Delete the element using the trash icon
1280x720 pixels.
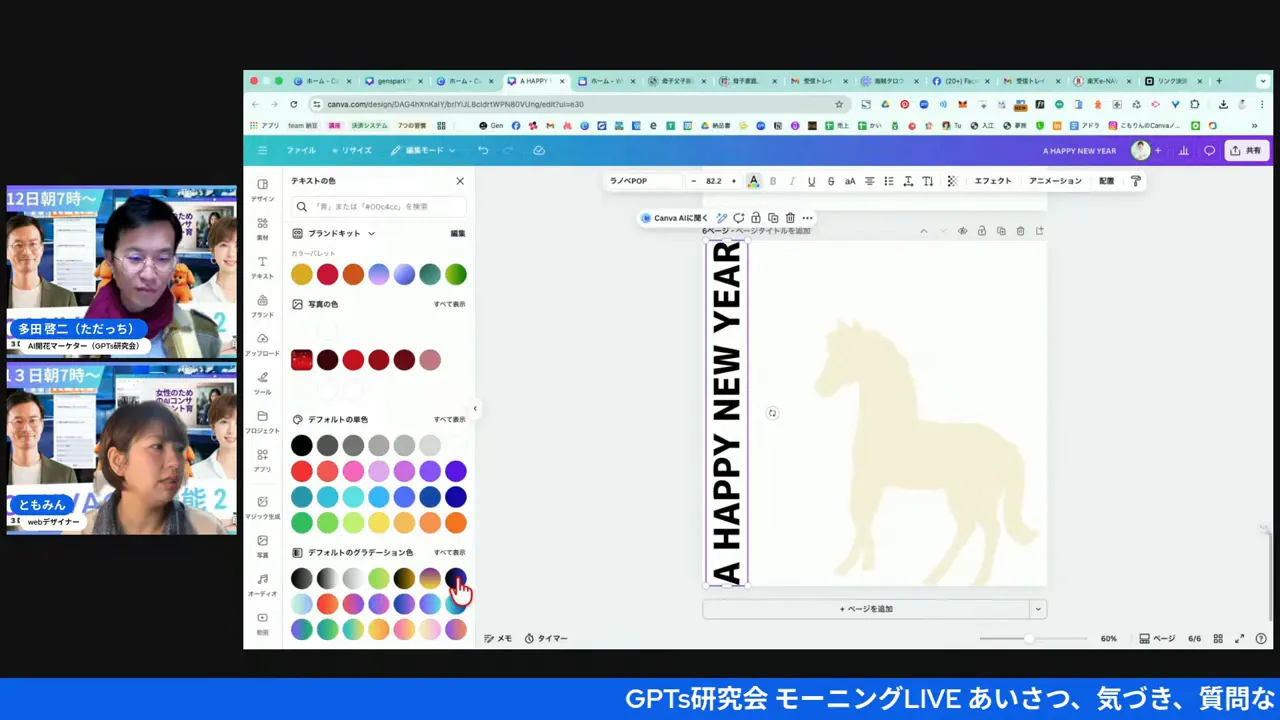click(x=790, y=217)
